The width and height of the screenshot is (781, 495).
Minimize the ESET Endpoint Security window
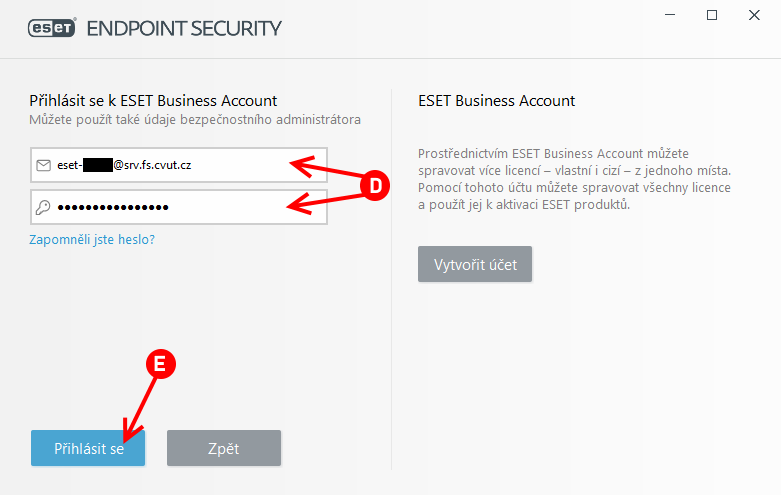(x=670, y=15)
